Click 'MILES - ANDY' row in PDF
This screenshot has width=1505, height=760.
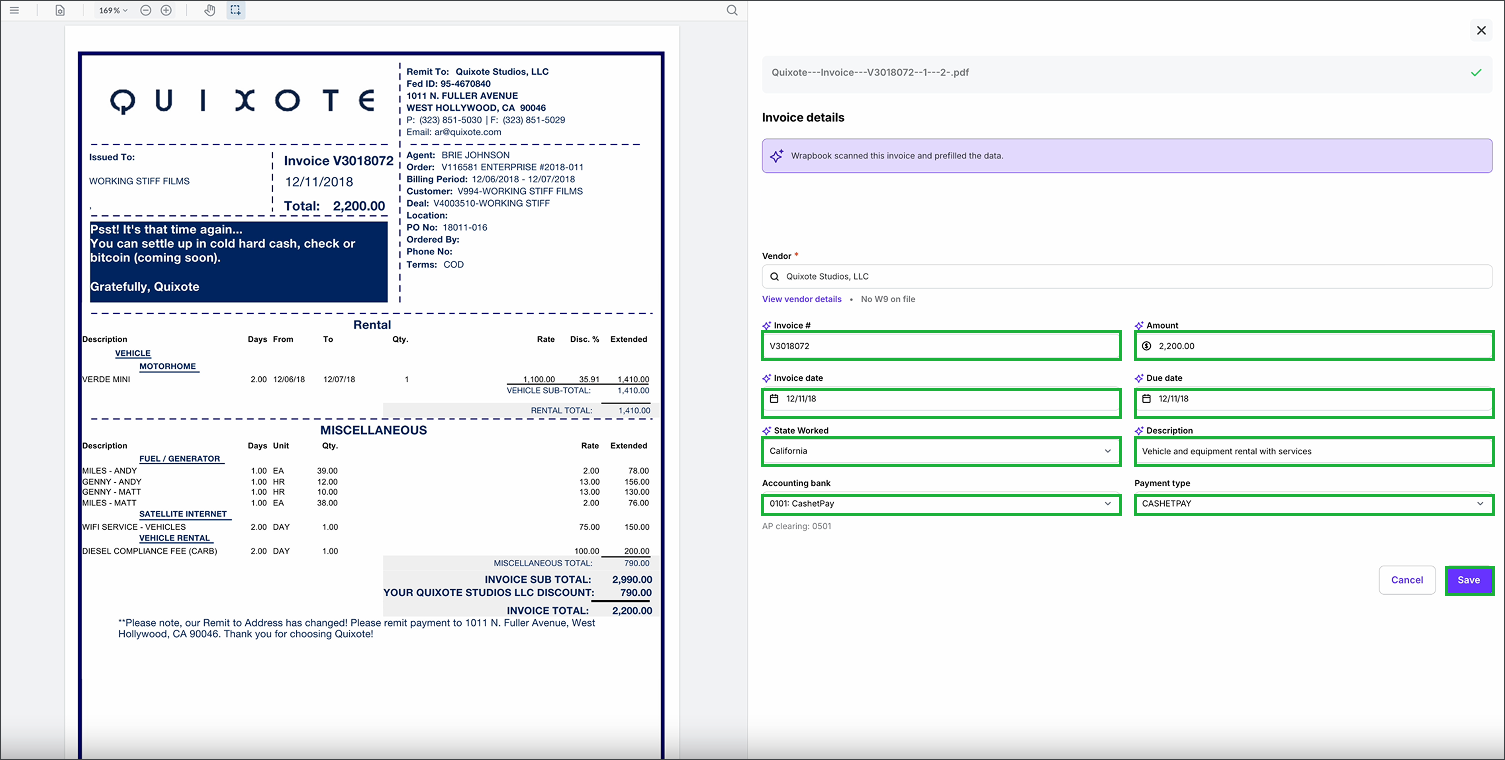click(110, 471)
